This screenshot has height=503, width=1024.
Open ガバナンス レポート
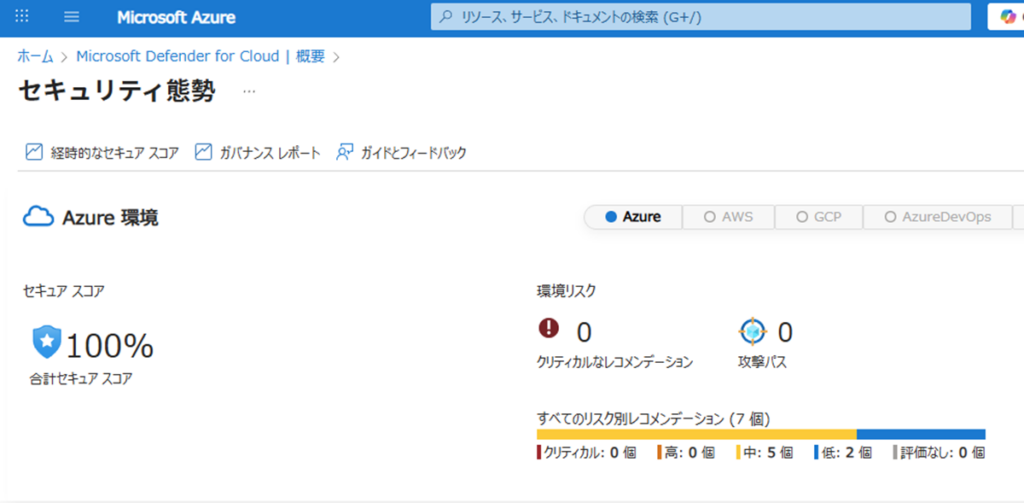tap(258, 152)
